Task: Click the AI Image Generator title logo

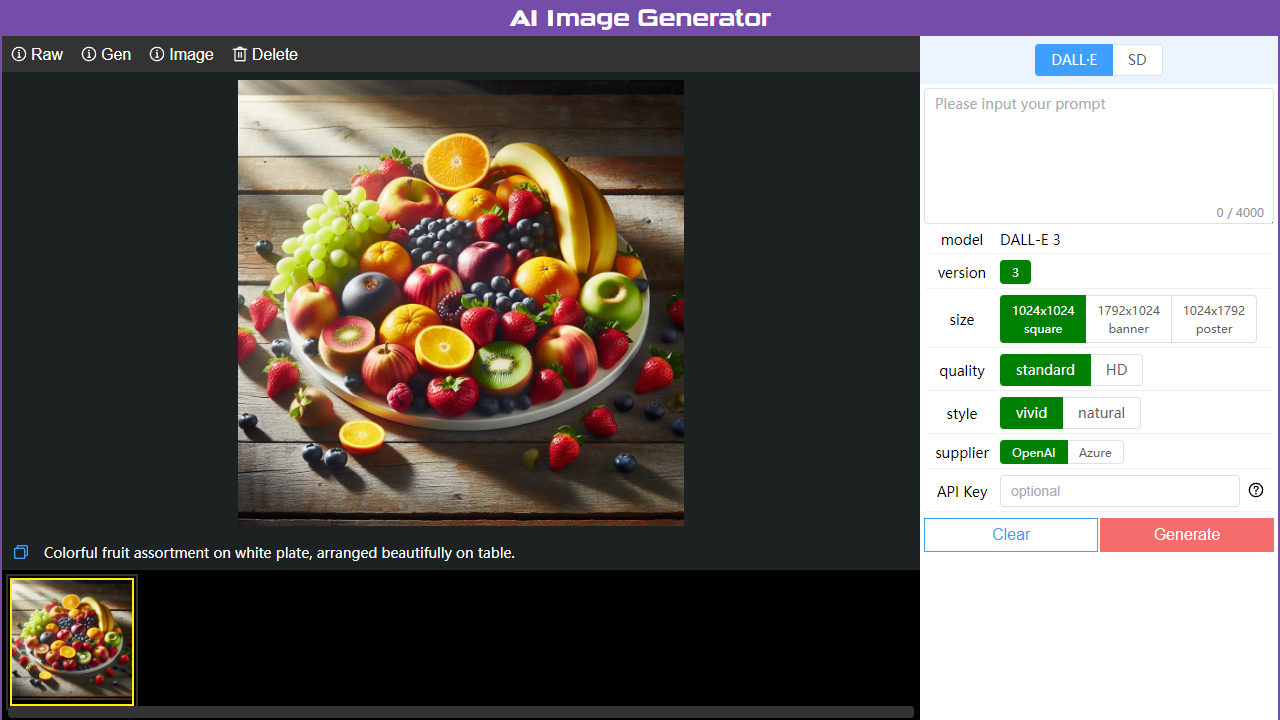Action: 640,17
